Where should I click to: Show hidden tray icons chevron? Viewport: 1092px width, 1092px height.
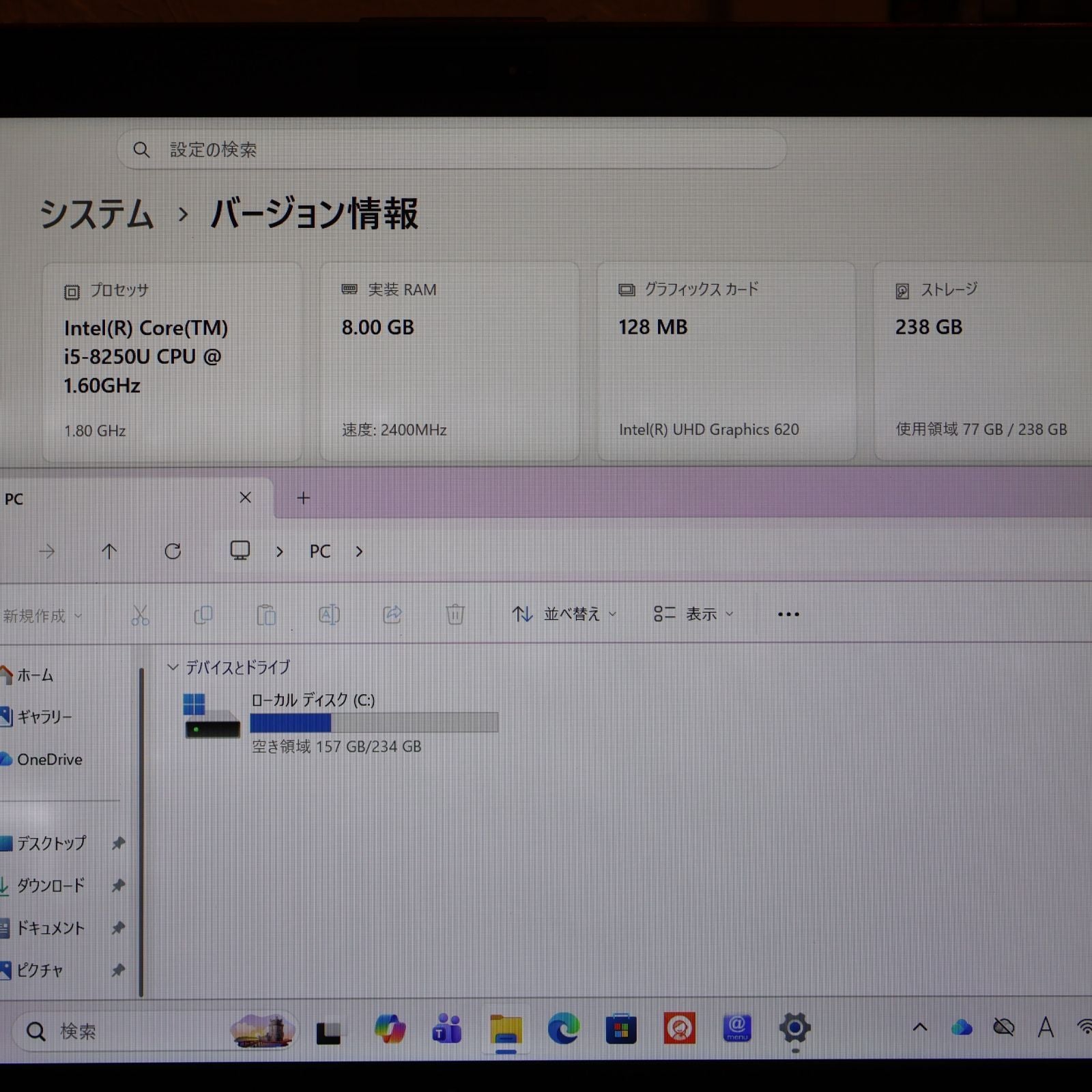[x=920, y=1027]
